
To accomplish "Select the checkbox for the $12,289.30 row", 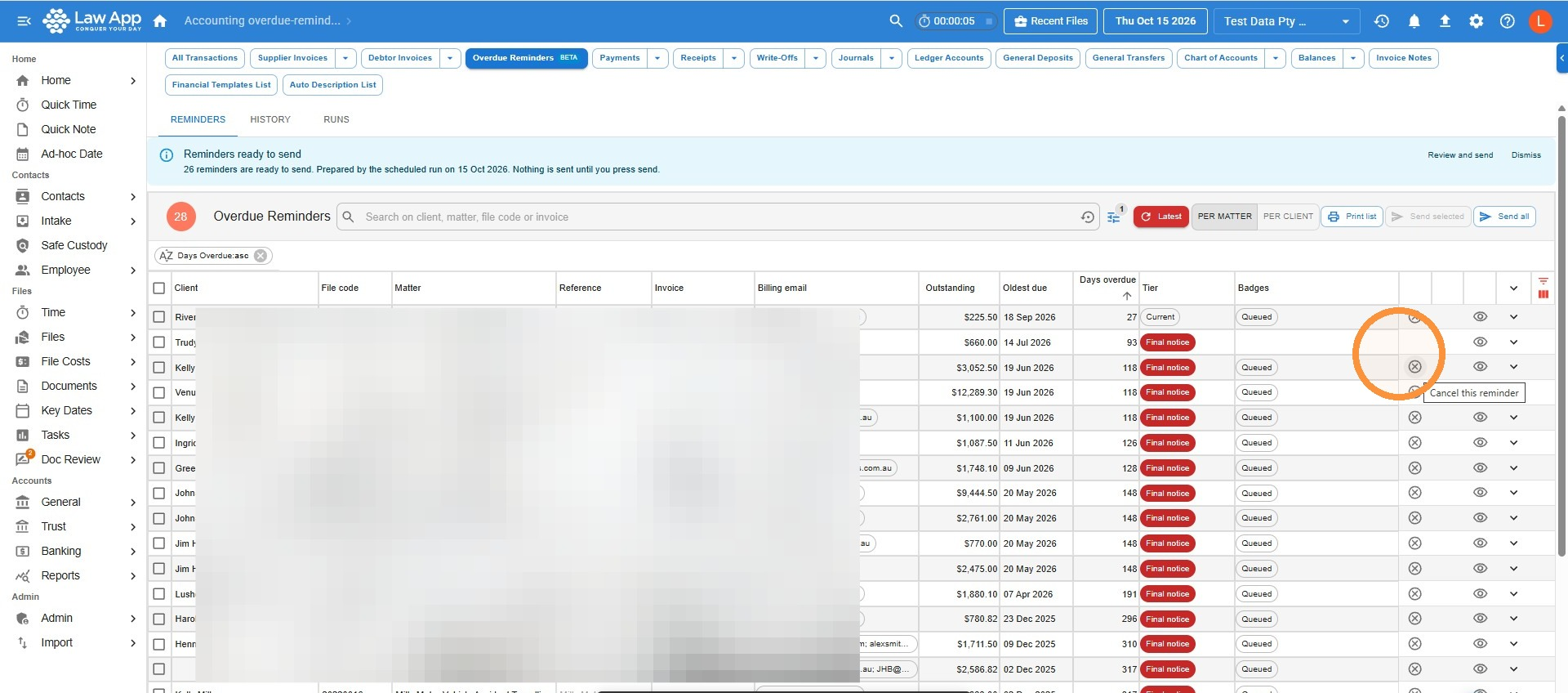I will pyautogui.click(x=159, y=392).
